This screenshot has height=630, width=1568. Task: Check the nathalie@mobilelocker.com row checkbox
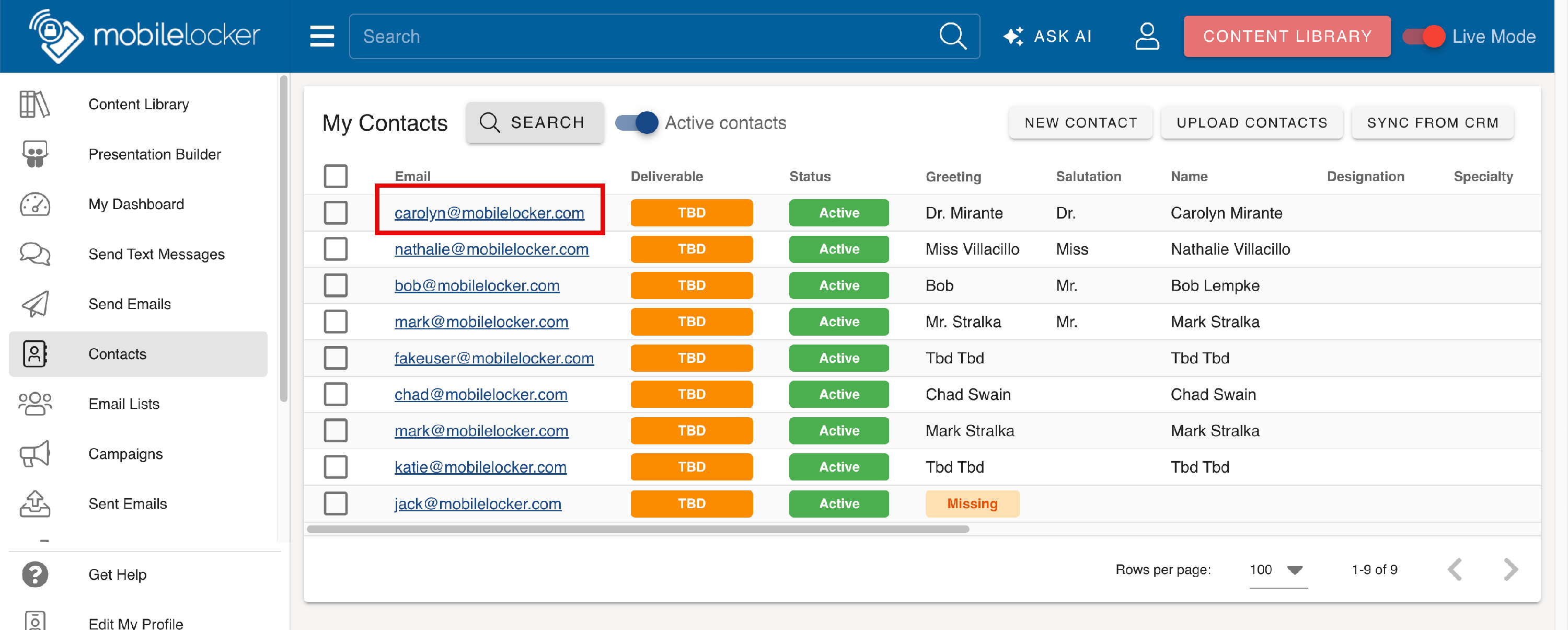tap(336, 249)
